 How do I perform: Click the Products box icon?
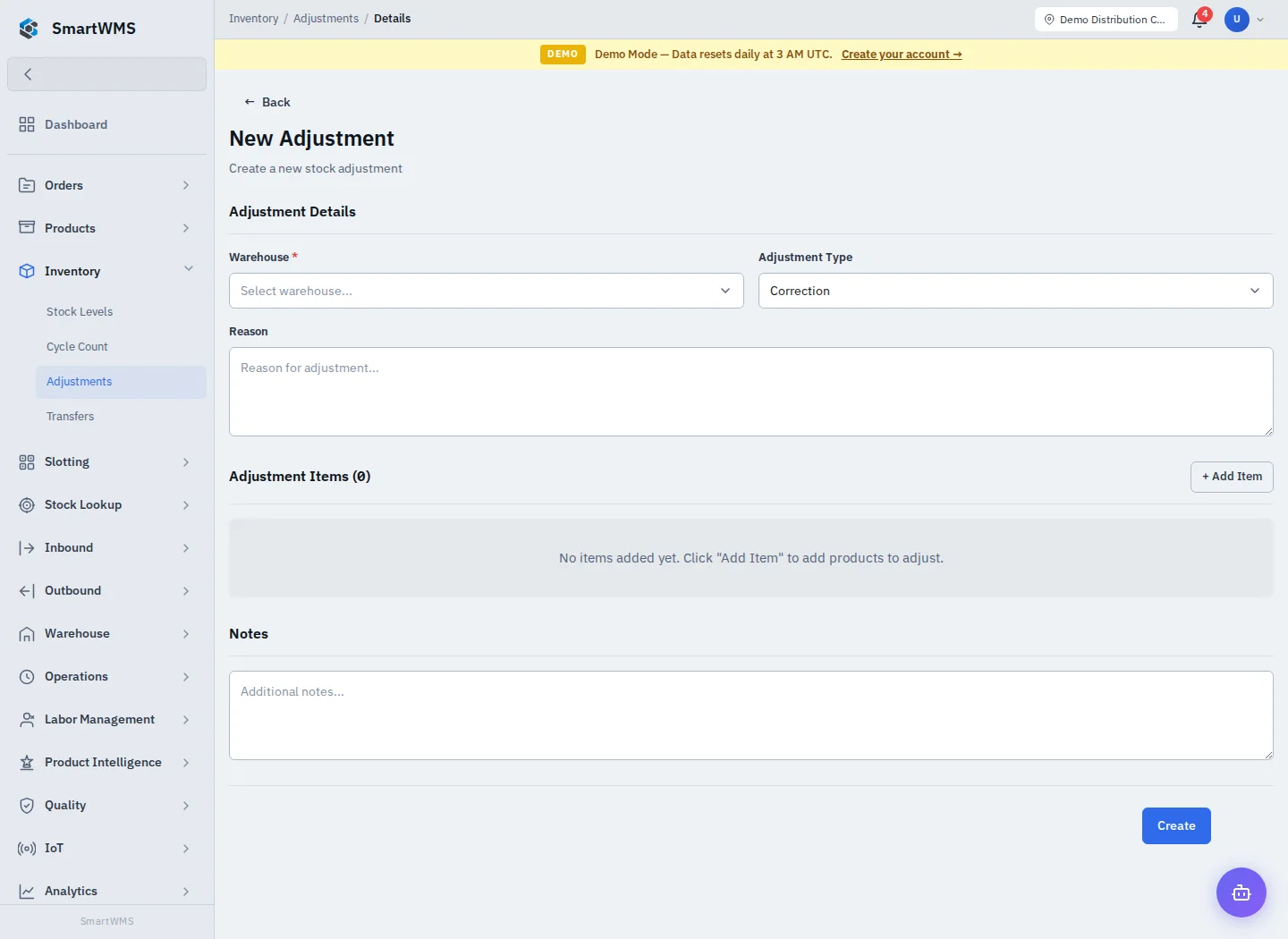[27, 228]
